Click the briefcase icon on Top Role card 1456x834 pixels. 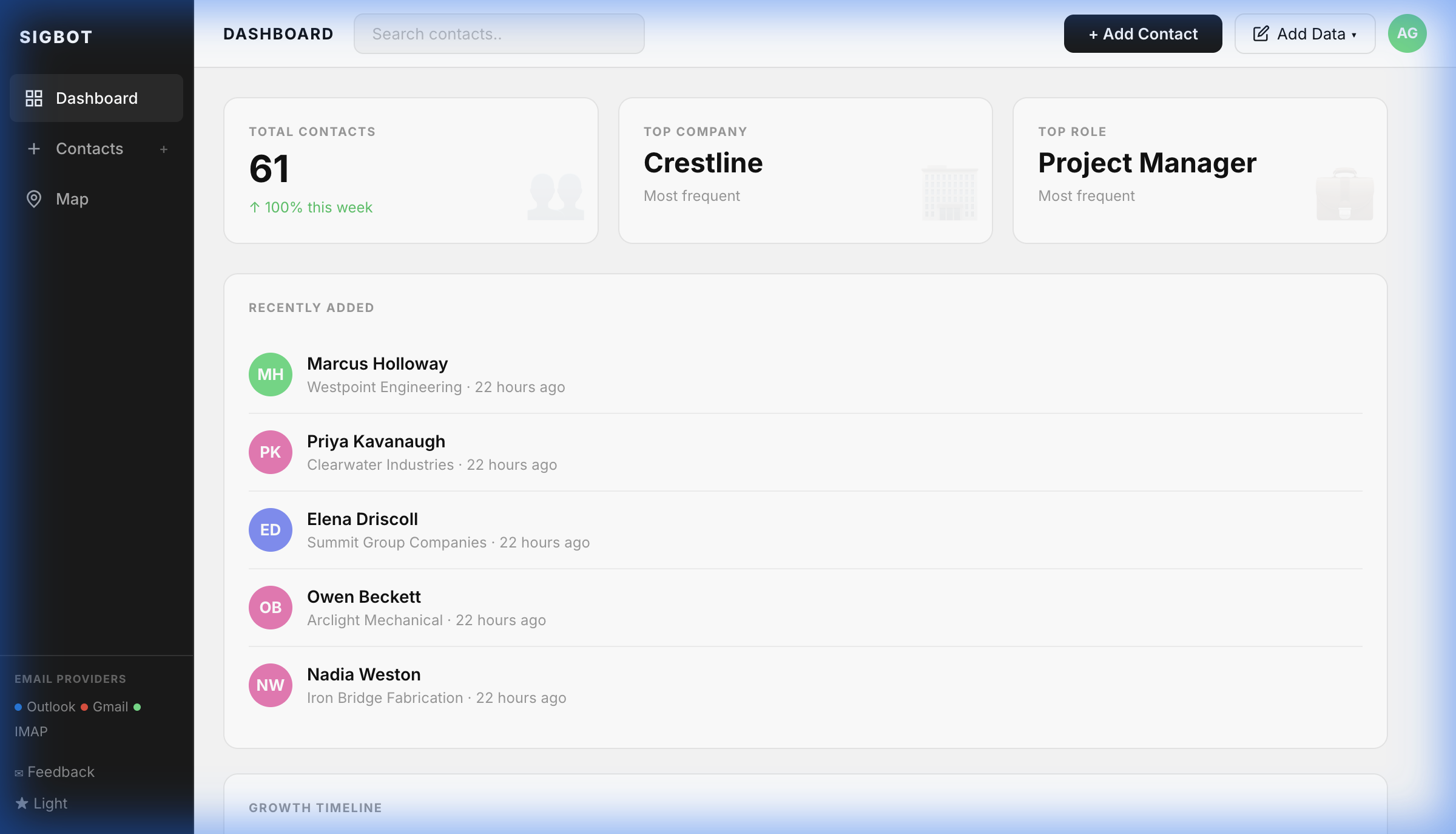(1344, 195)
